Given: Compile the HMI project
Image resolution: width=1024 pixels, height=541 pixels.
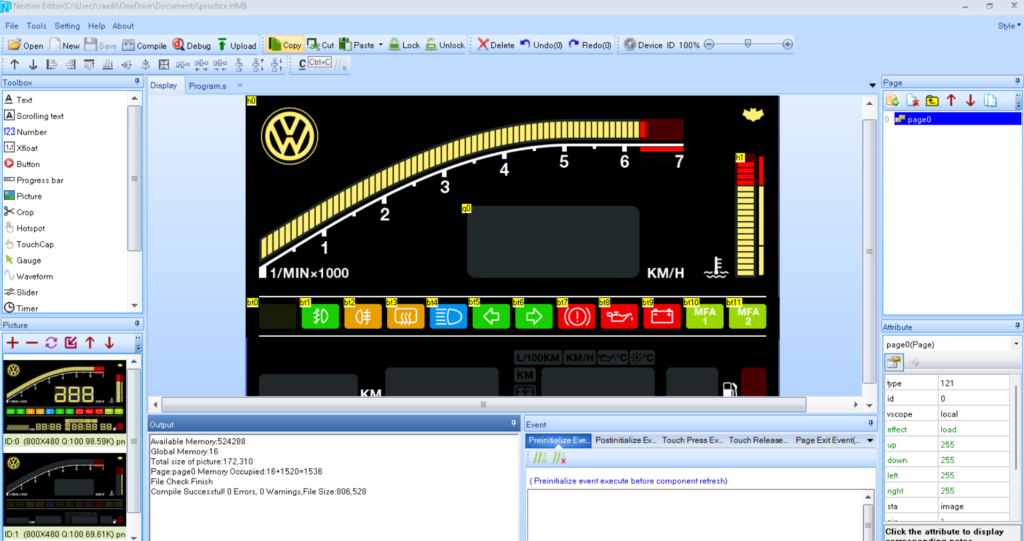Looking at the screenshot, I should (x=144, y=45).
